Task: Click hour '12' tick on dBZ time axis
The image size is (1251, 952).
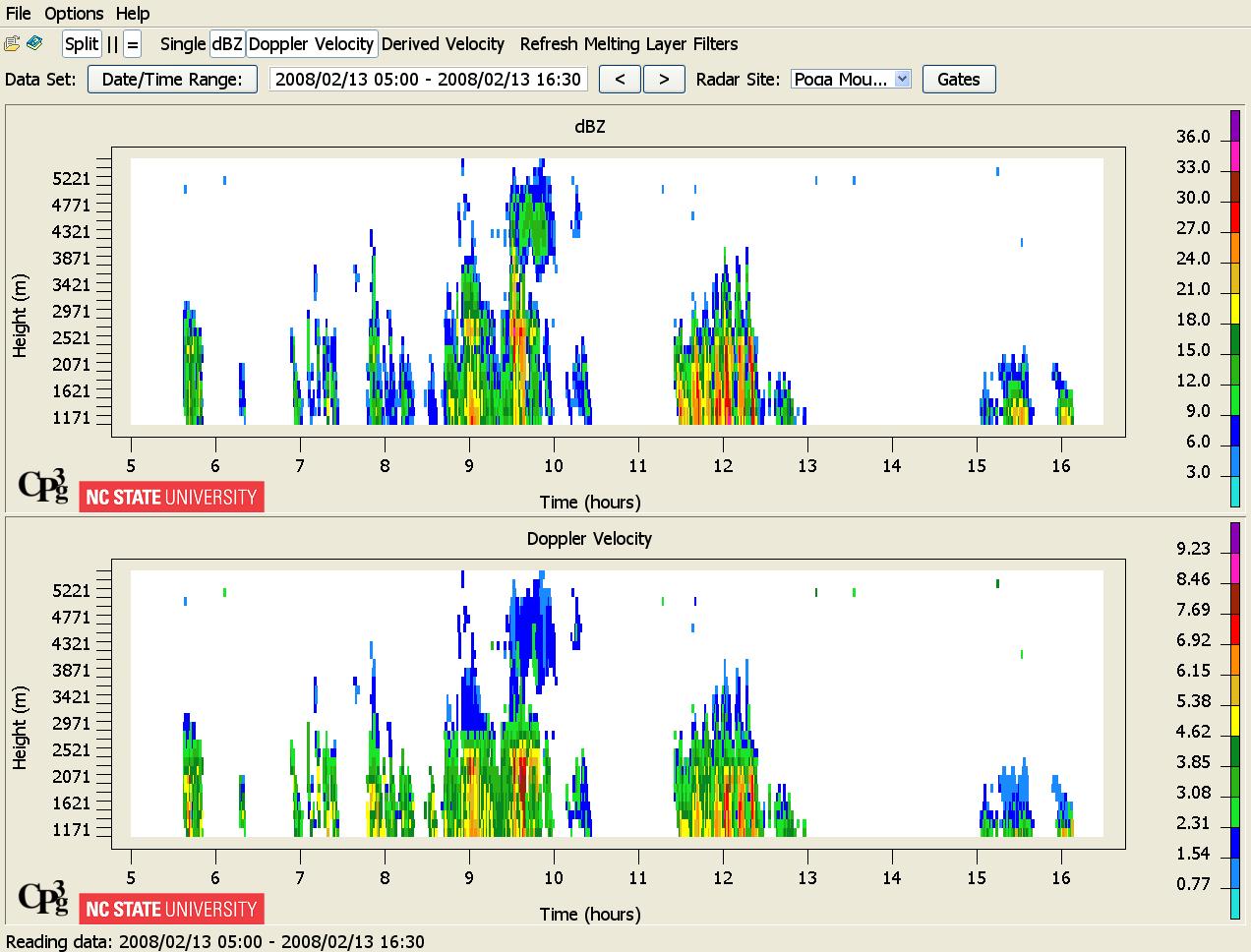Action: pyautogui.click(x=723, y=466)
